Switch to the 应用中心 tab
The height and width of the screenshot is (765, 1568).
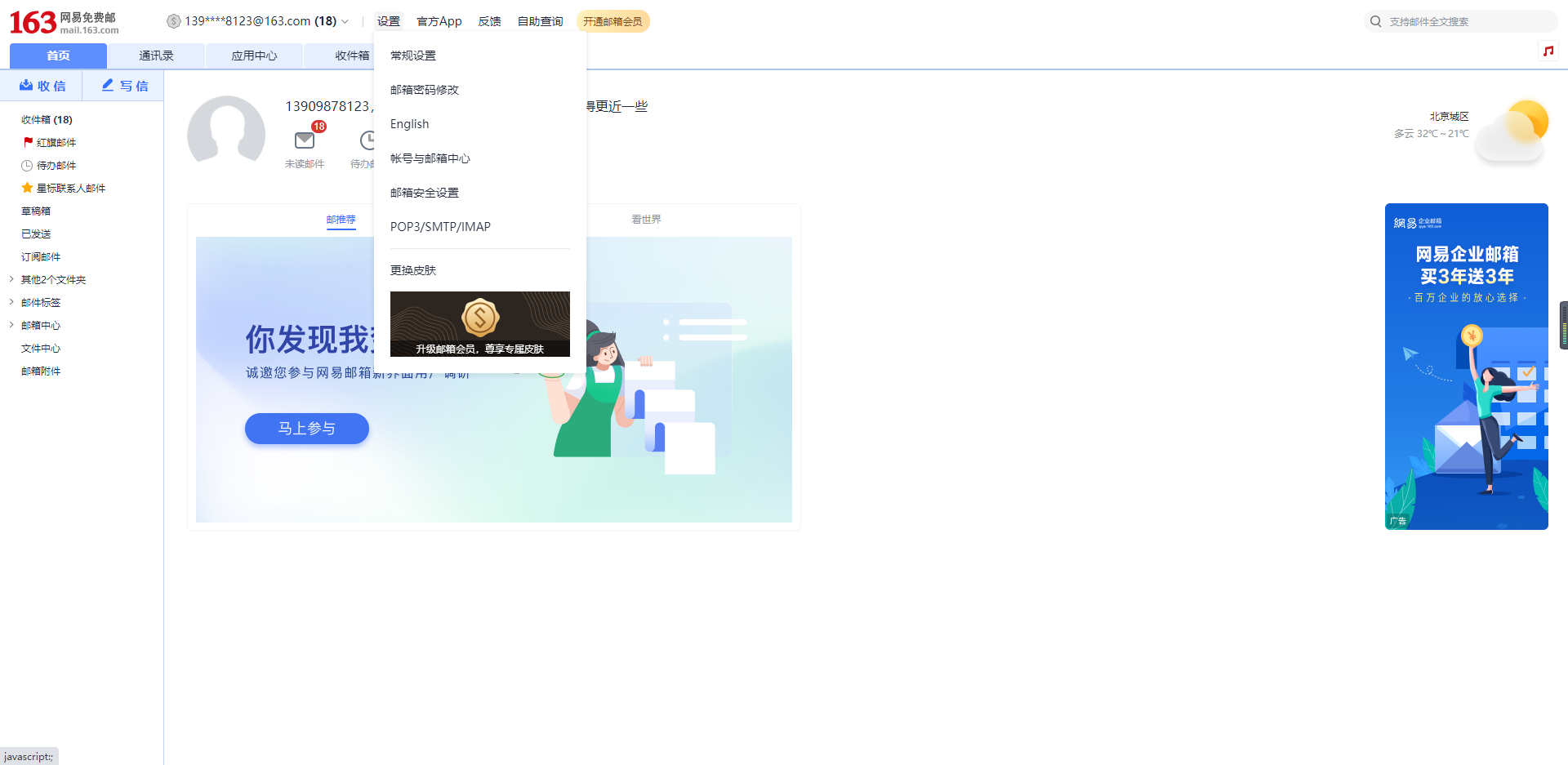tap(254, 56)
